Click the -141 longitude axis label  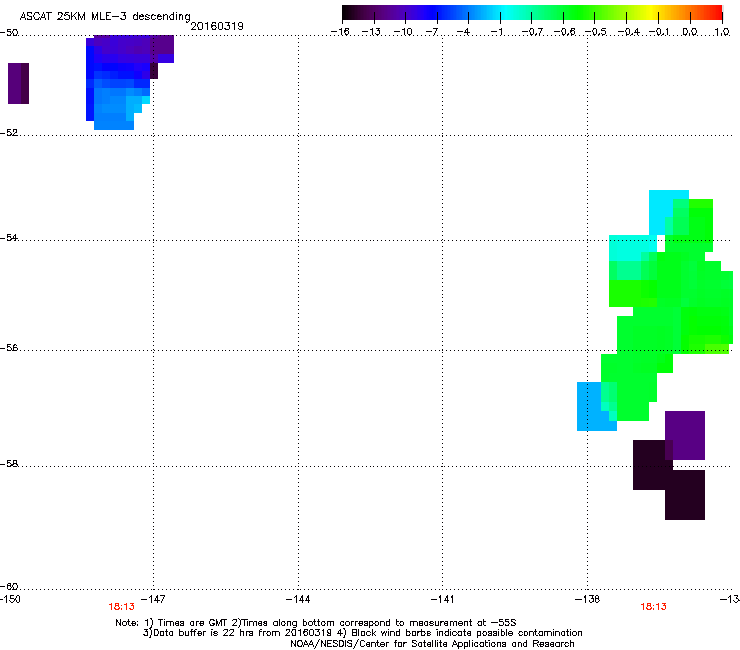click(442, 599)
